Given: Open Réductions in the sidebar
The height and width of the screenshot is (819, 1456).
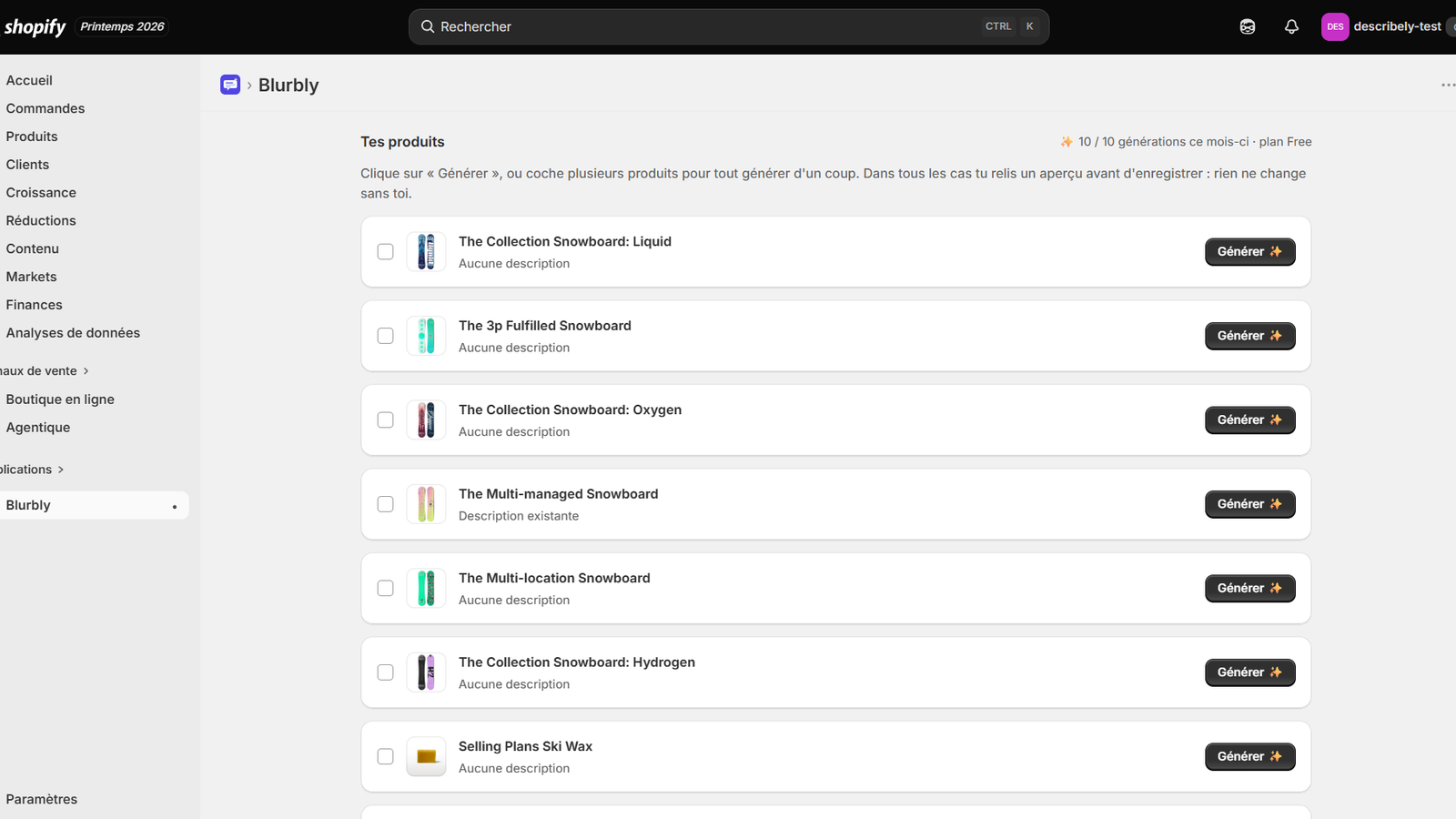Looking at the screenshot, I should click(x=41, y=221).
